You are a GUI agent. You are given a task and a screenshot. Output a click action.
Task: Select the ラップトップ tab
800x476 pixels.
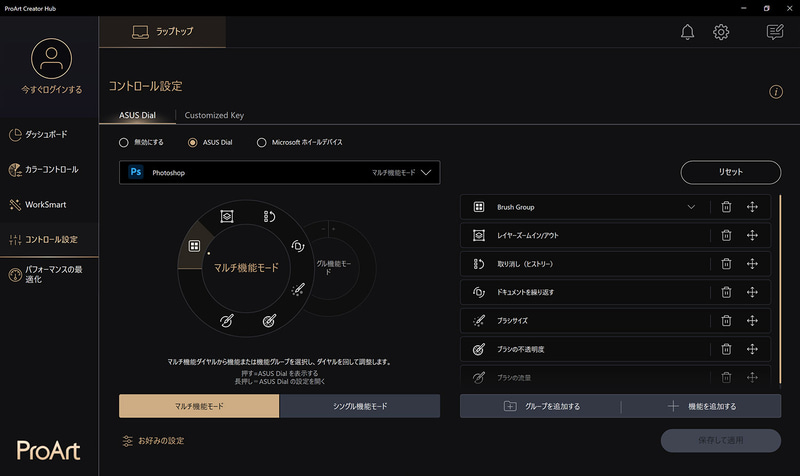[162, 32]
